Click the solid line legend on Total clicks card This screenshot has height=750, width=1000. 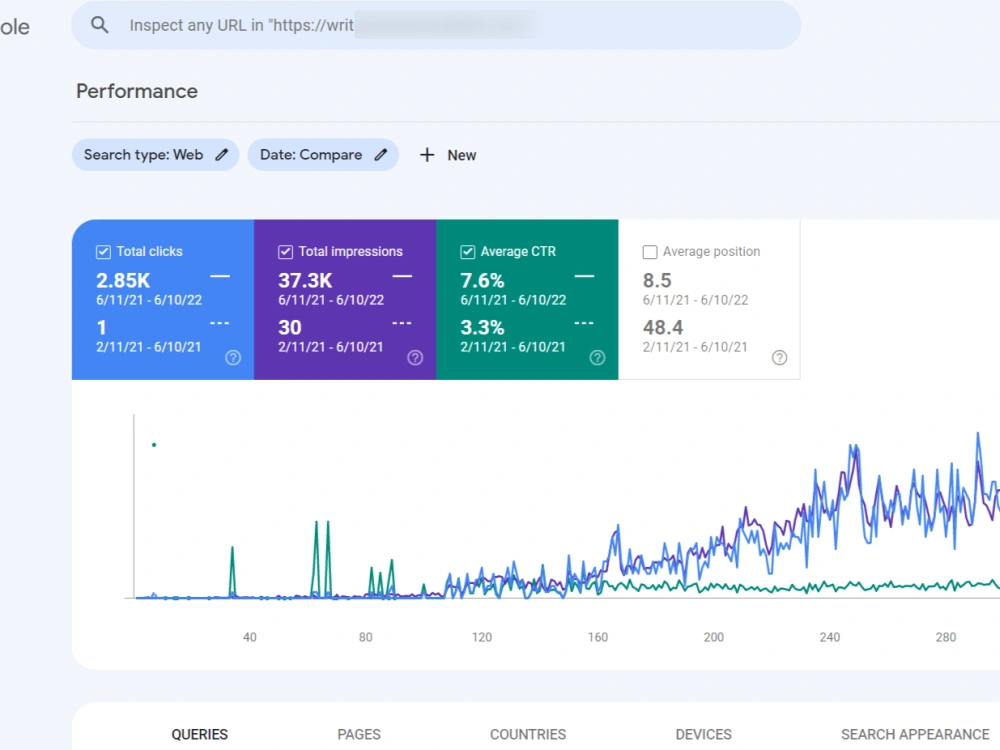220,276
